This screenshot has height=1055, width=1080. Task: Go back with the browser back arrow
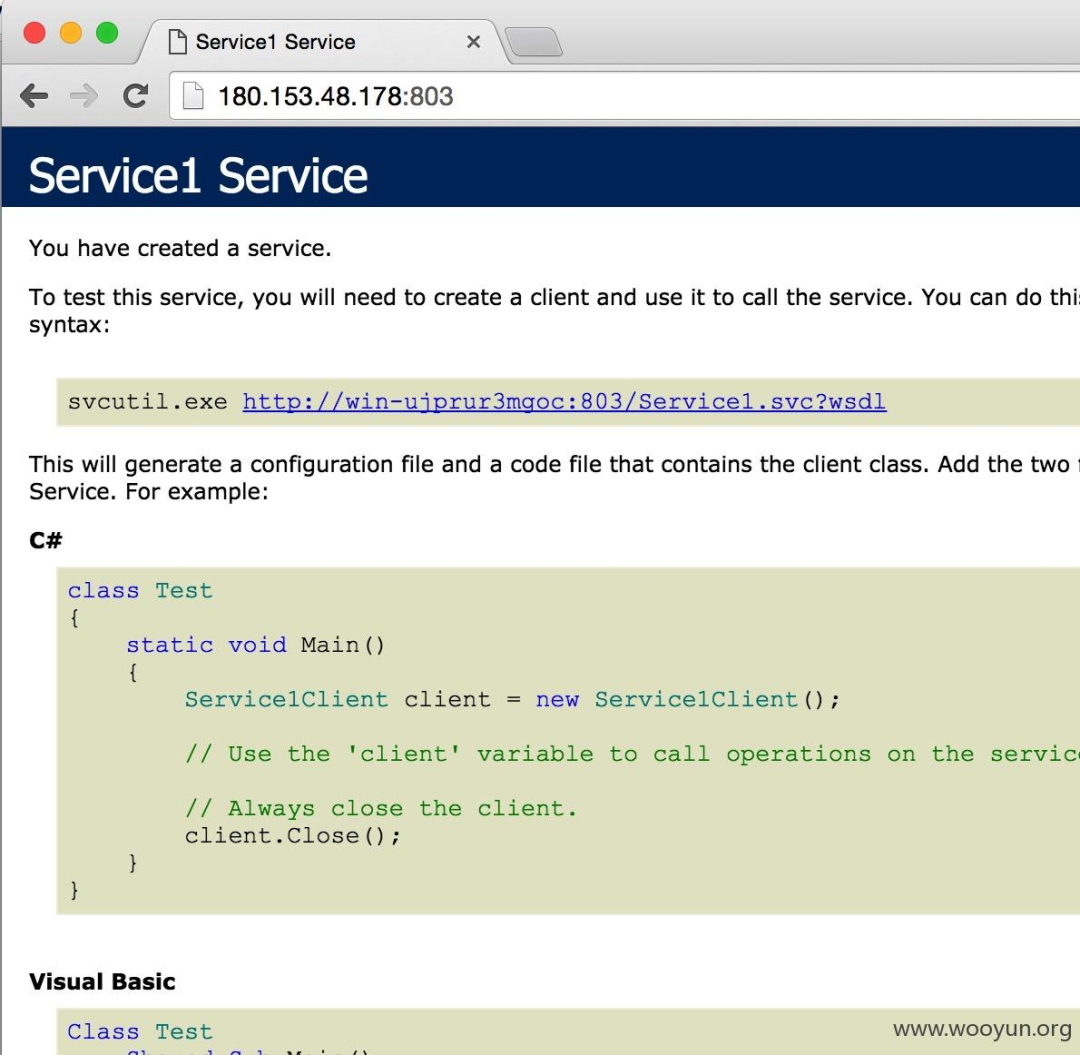pos(34,96)
